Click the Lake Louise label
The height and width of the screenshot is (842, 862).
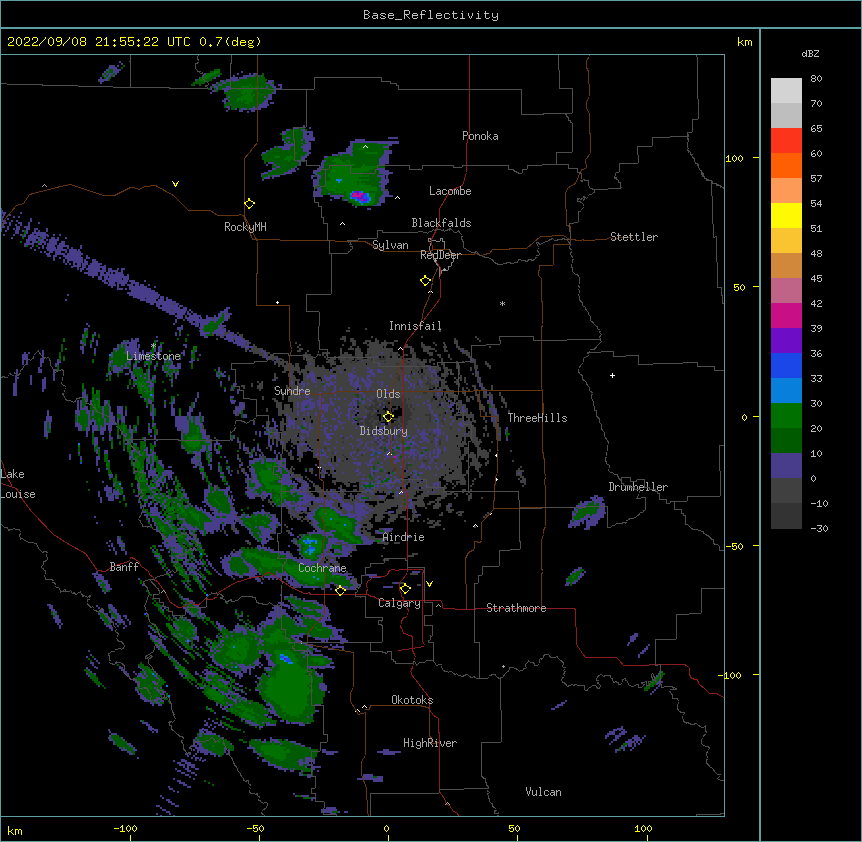coord(18,484)
